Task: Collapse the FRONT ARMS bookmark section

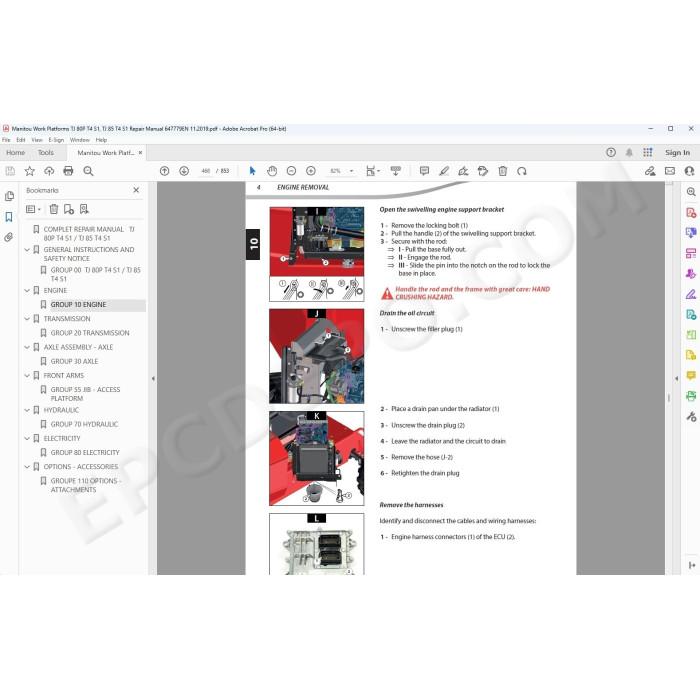Action: (x=27, y=375)
